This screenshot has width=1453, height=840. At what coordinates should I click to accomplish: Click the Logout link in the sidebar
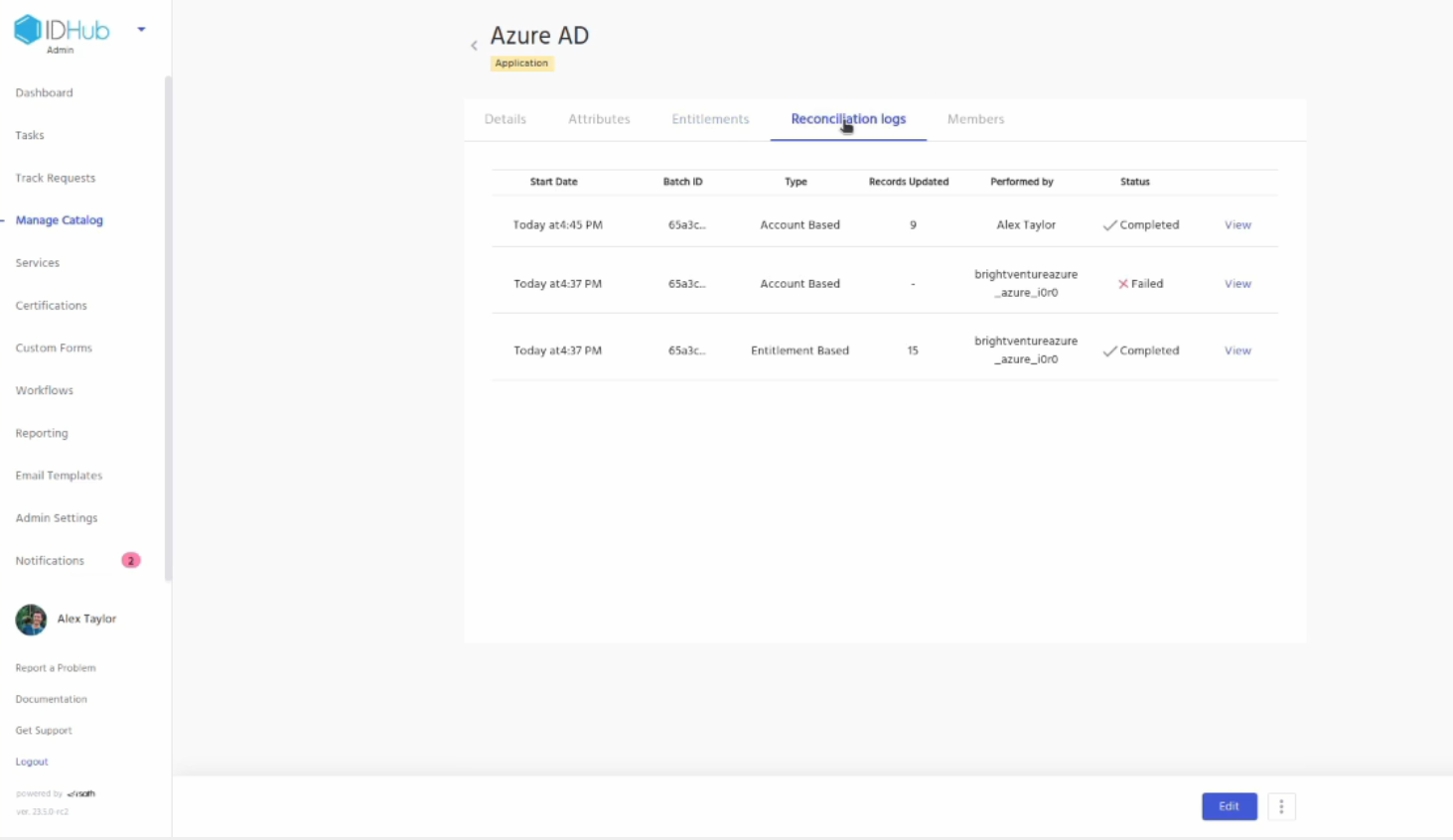point(32,762)
